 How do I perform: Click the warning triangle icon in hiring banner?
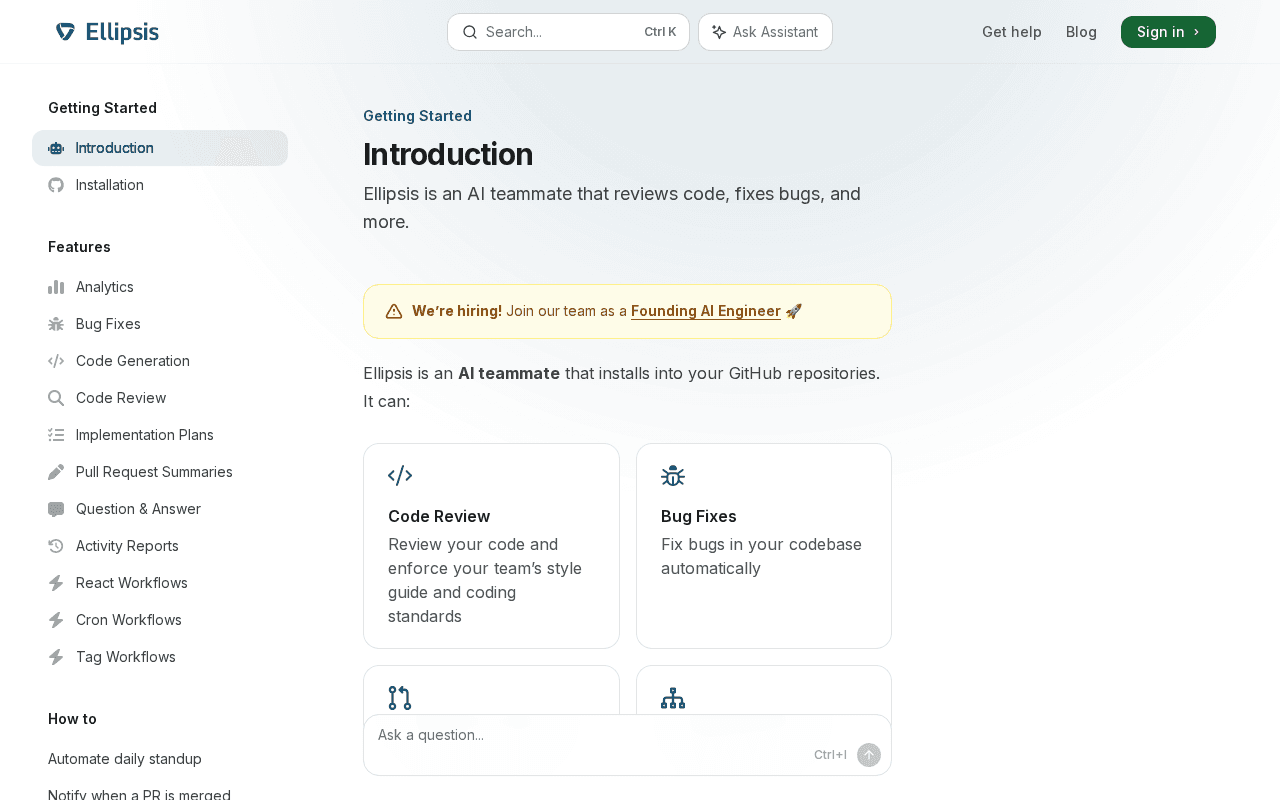click(x=394, y=311)
